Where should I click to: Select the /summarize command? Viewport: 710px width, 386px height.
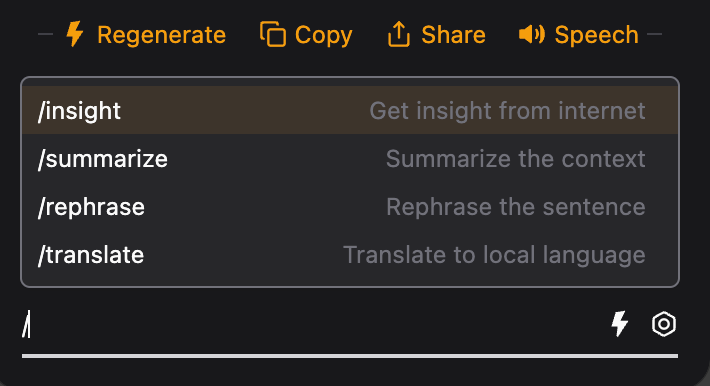350,159
